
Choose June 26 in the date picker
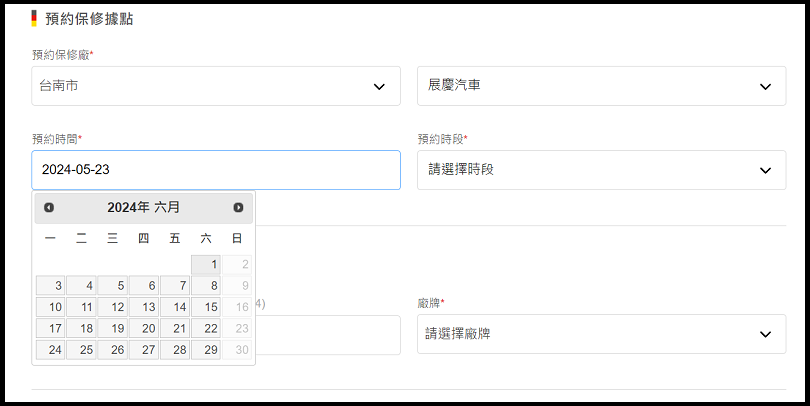pos(113,350)
